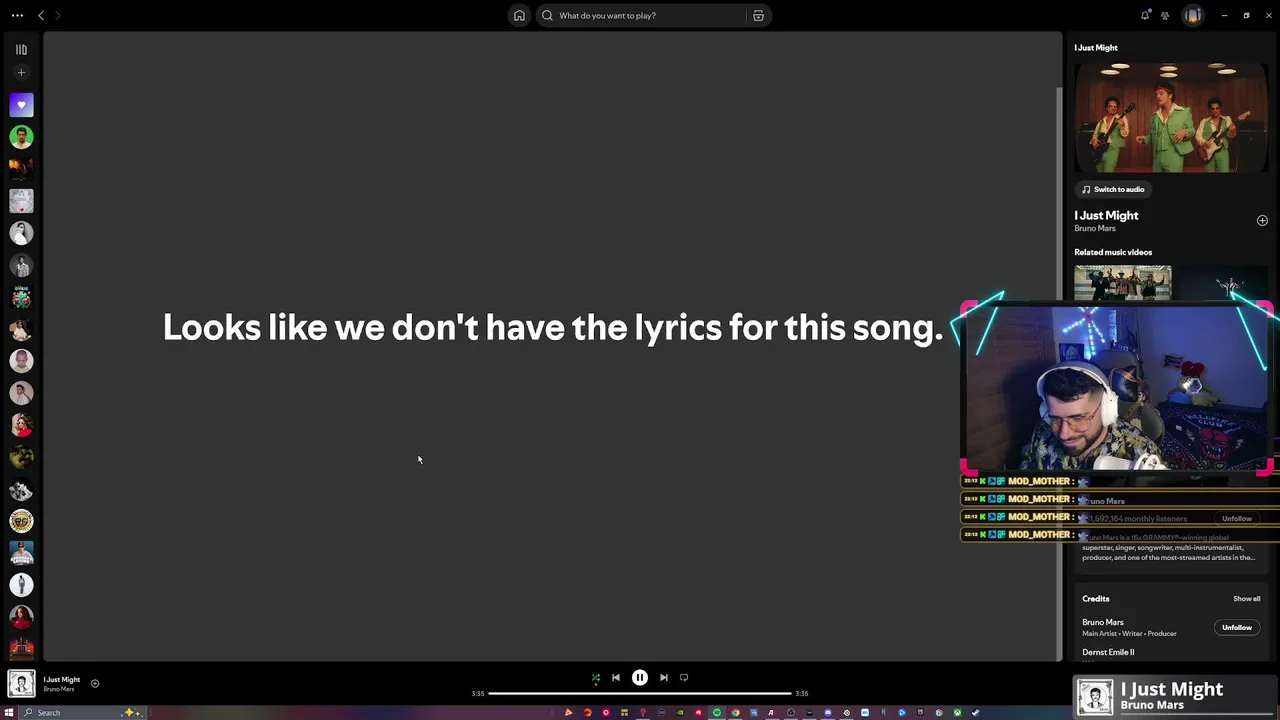Click the I Just Might title in the side panel

tap(1106, 215)
